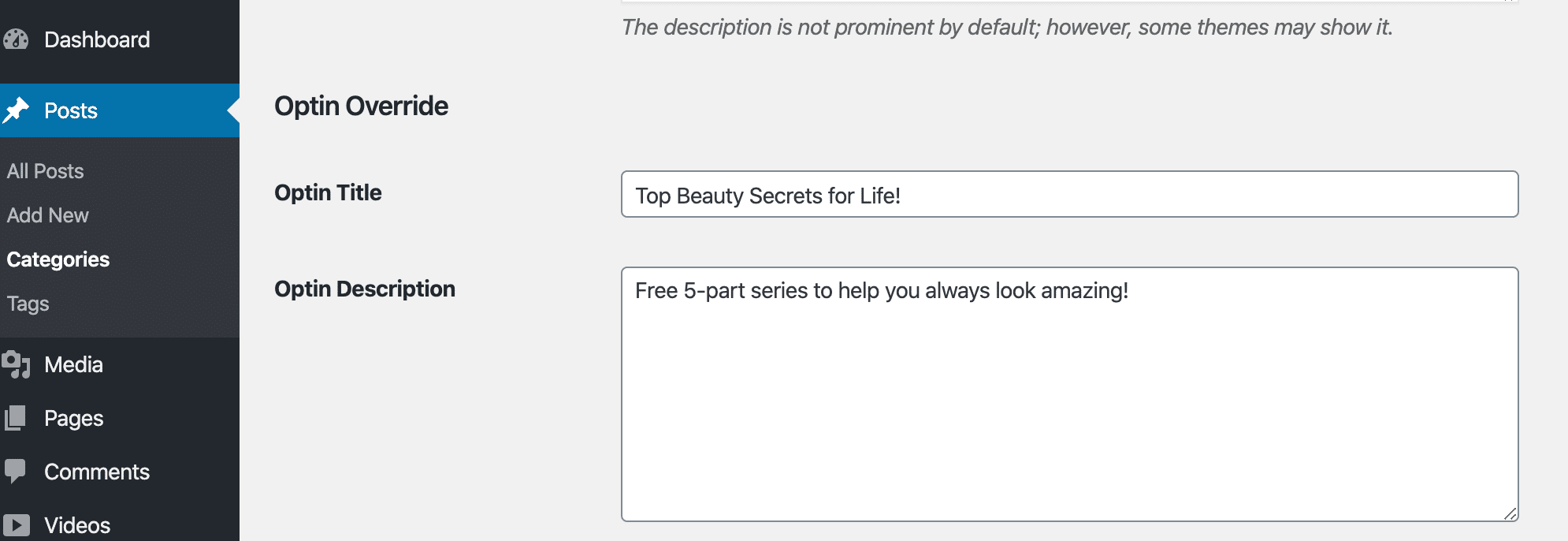Open Categories submenu item
The image size is (1568, 541).
tap(58, 259)
